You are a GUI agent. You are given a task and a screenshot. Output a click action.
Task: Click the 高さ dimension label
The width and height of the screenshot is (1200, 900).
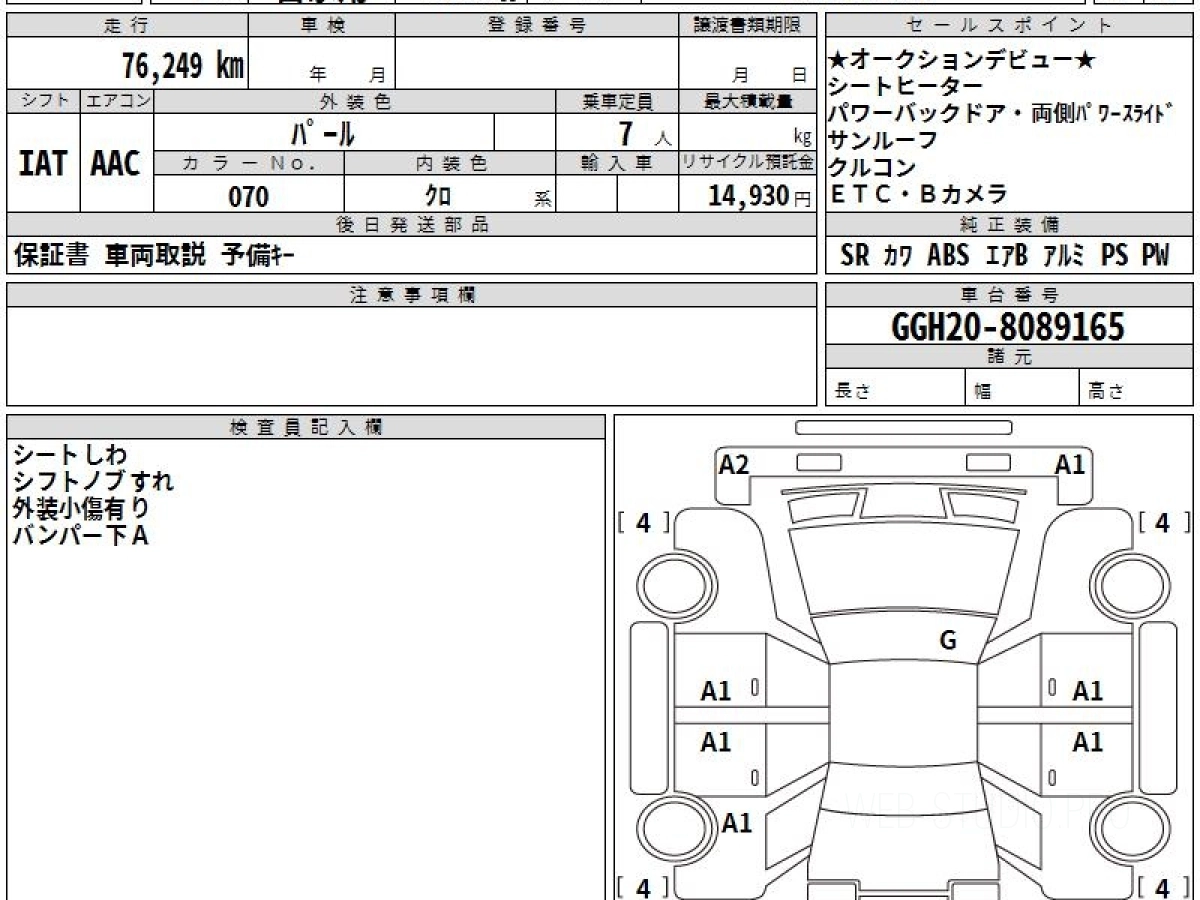1107,392
